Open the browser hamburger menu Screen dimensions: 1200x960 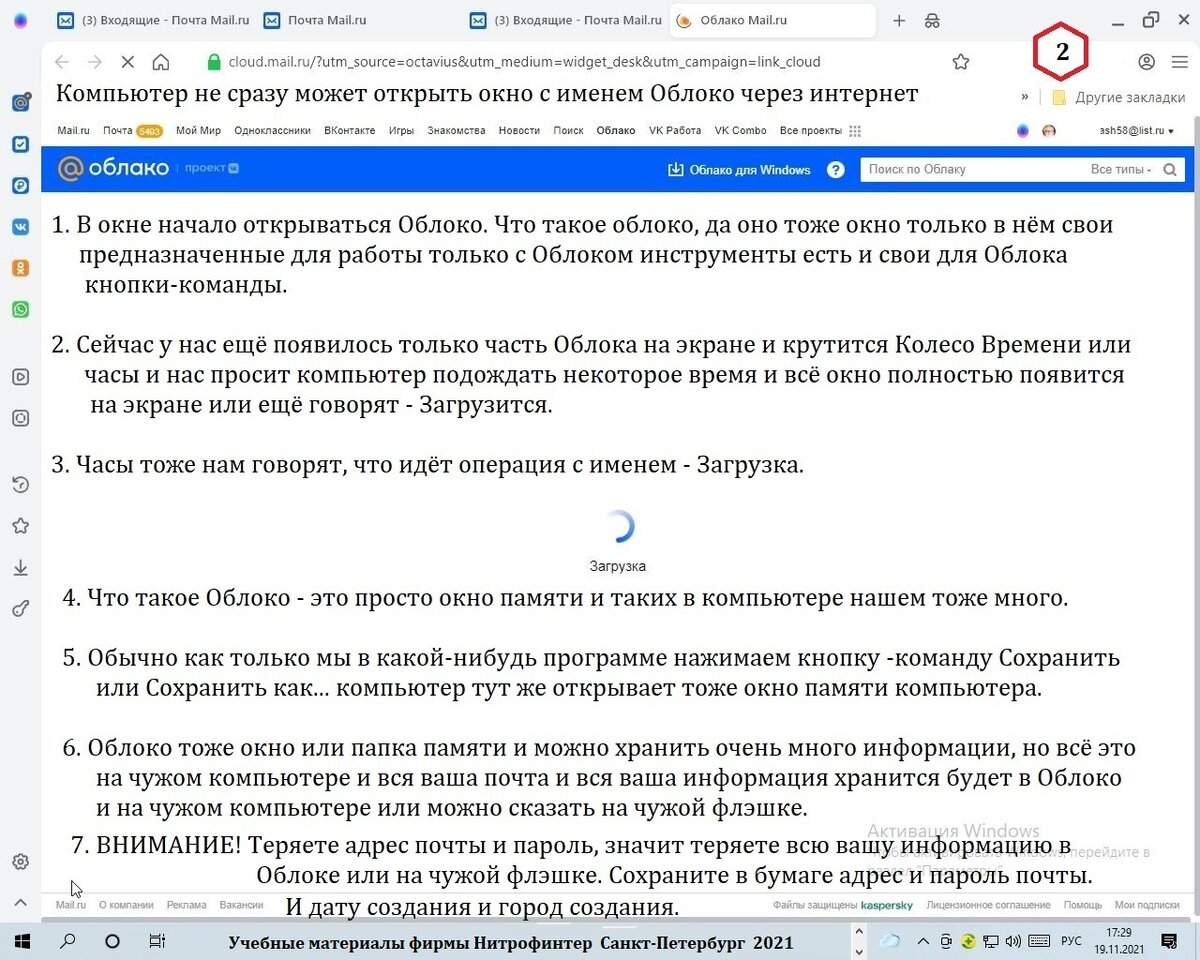coord(1180,61)
